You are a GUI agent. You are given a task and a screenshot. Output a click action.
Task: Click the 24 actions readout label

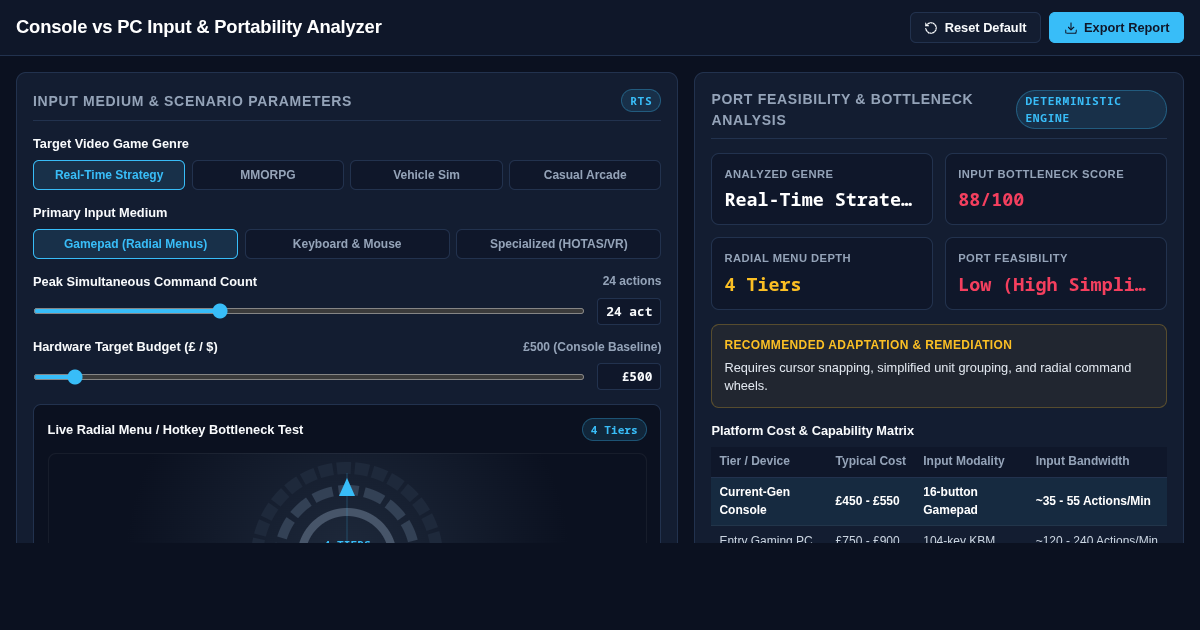632,281
